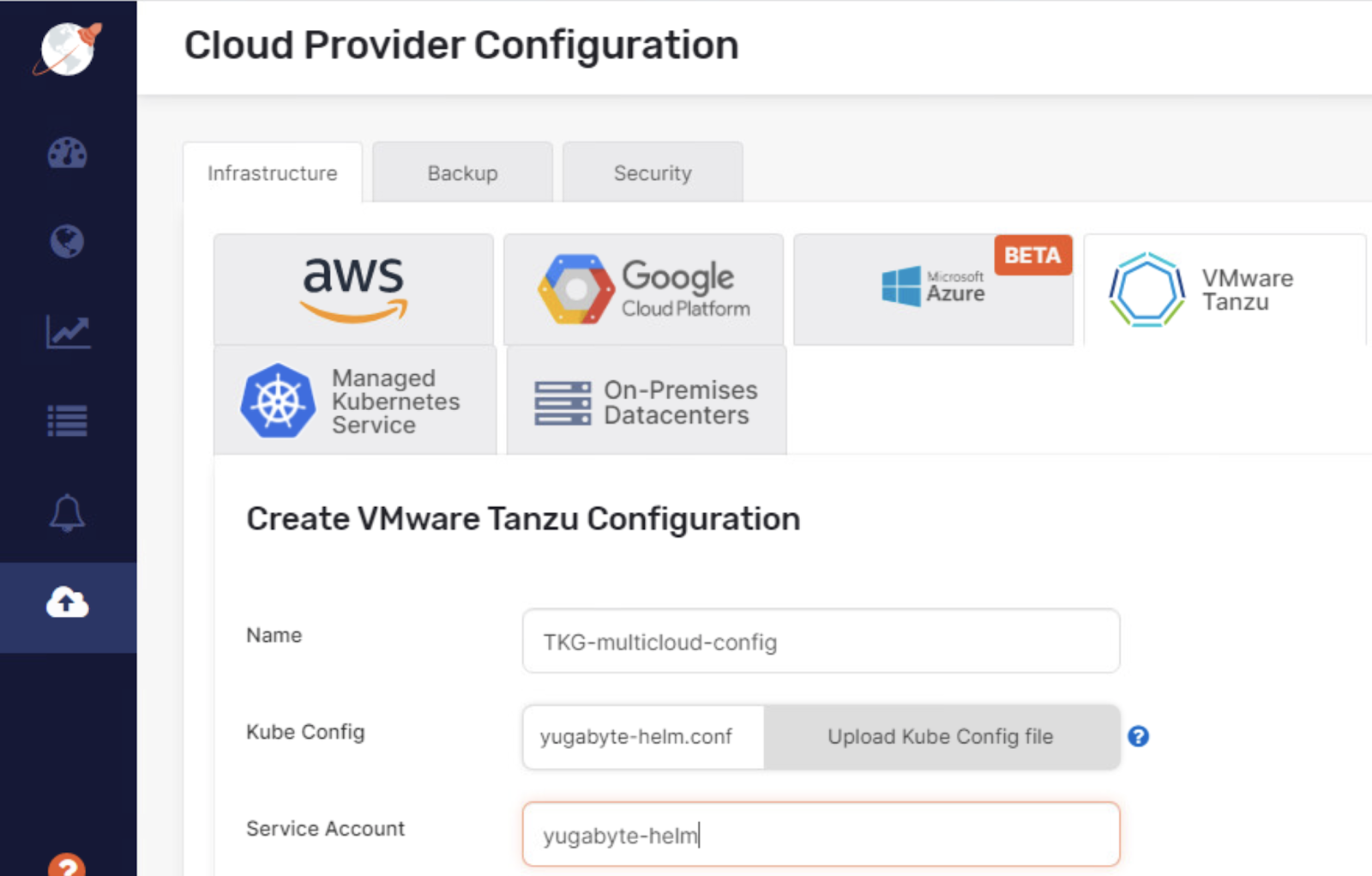Open Kube Config help tooltip icon

(1139, 736)
